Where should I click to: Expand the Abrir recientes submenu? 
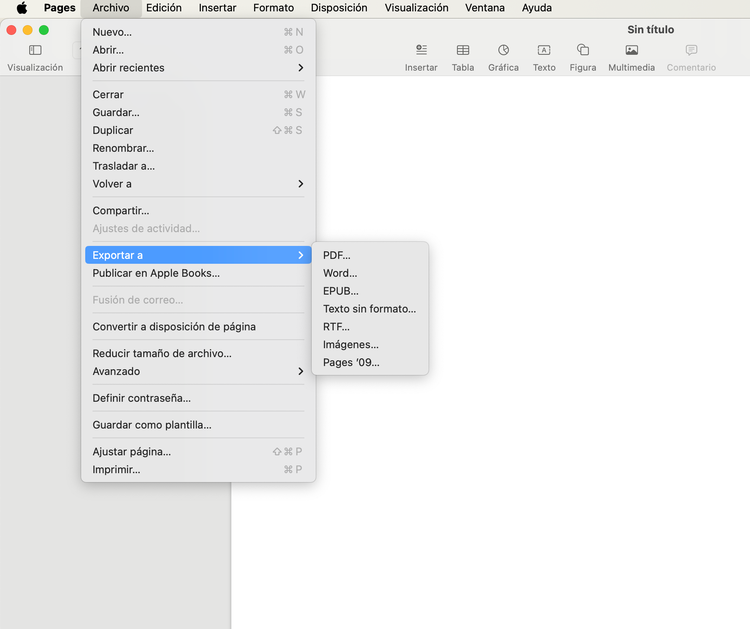[x=198, y=68]
